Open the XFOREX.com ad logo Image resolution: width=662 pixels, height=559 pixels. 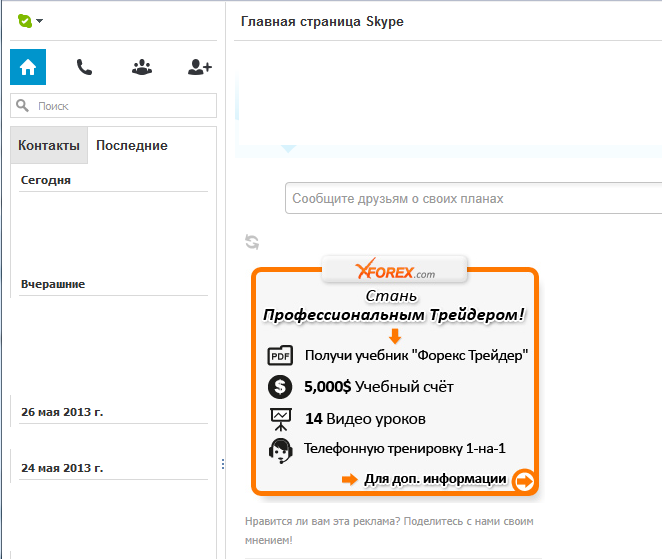coord(395,269)
